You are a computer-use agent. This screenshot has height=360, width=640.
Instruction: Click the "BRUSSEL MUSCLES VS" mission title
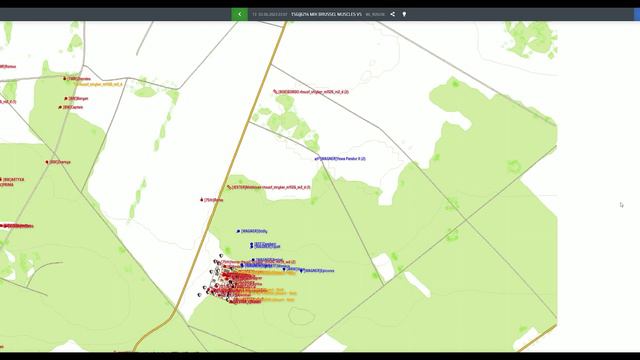(327, 14)
